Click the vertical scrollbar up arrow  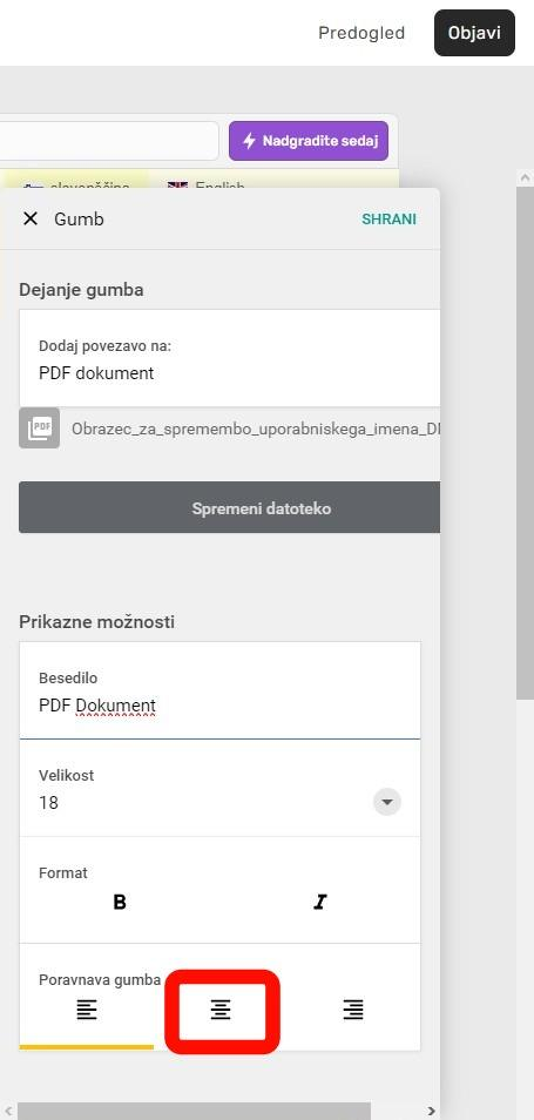[x=525, y=177]
